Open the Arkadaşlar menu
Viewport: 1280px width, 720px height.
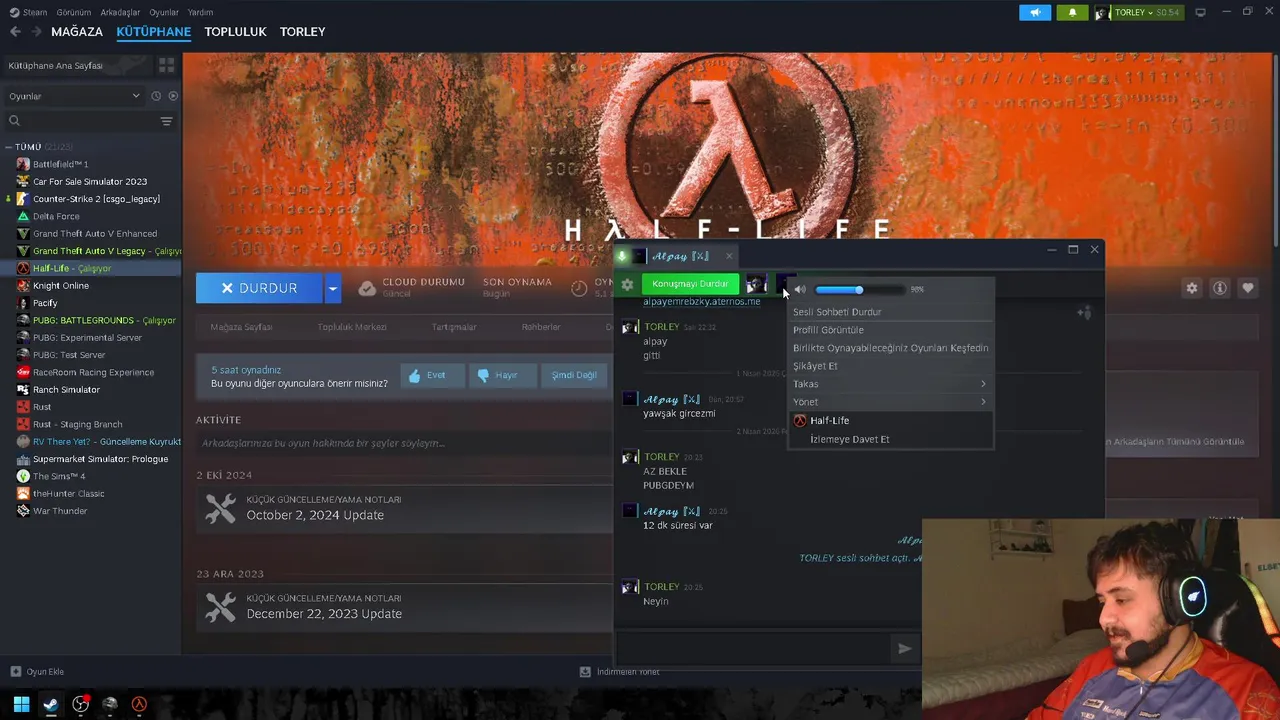click(121, 12)
